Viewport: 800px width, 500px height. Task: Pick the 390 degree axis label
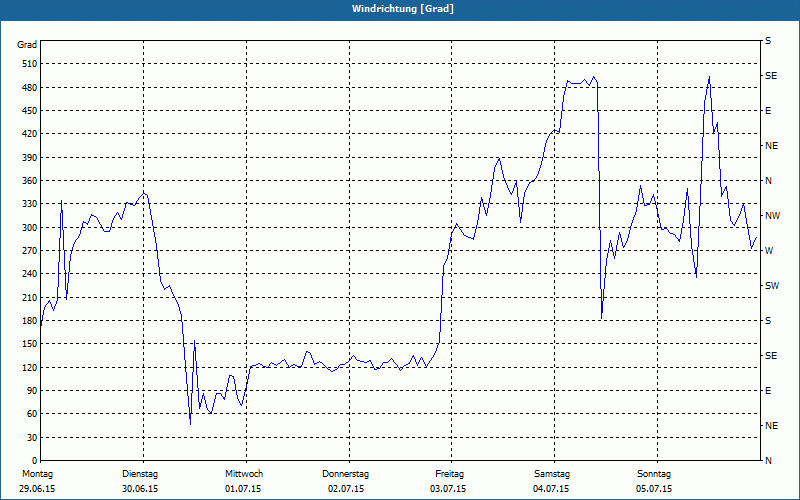click(30, 158)
